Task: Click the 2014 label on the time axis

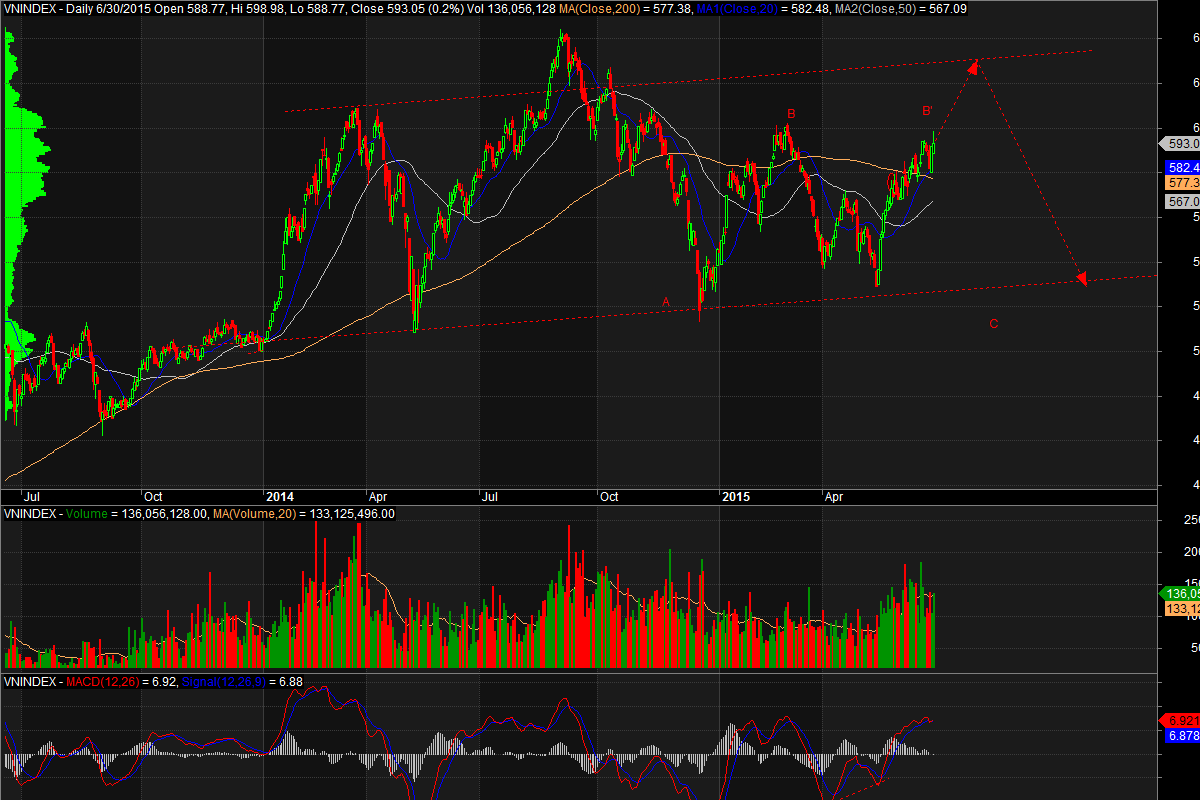Action: coord(279,496)
